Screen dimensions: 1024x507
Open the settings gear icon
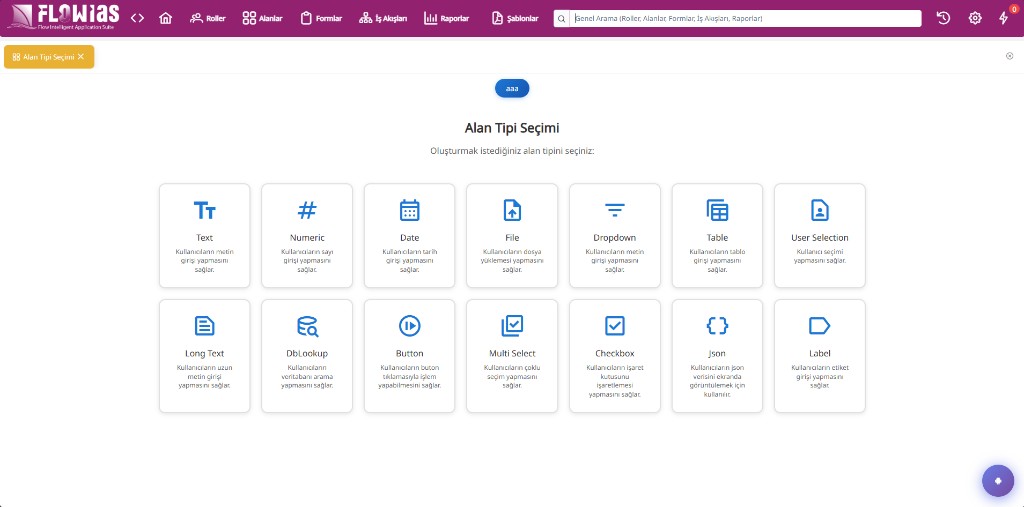tap(975, 18)
